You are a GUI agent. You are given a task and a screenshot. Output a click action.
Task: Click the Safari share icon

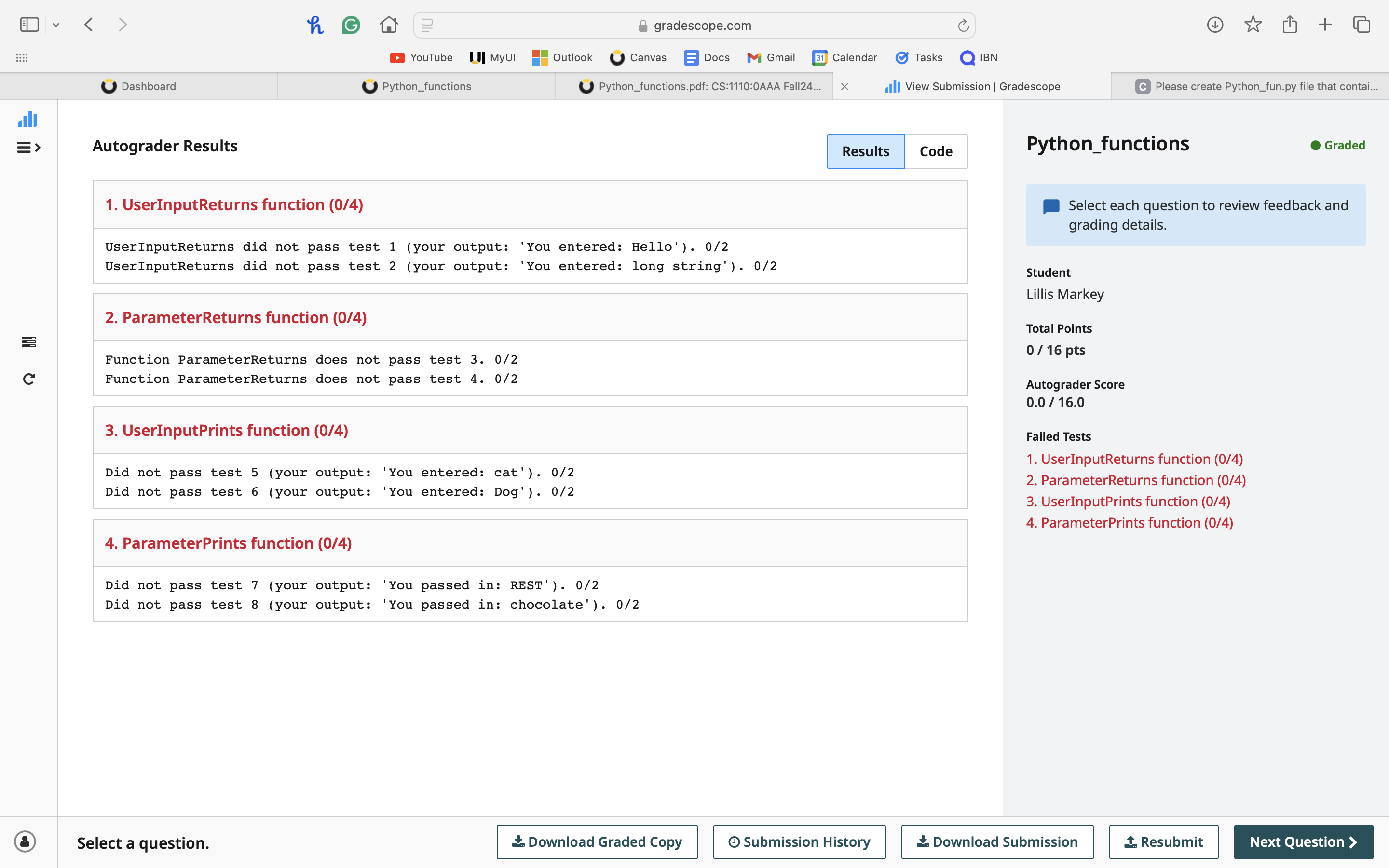point(1290,25)
